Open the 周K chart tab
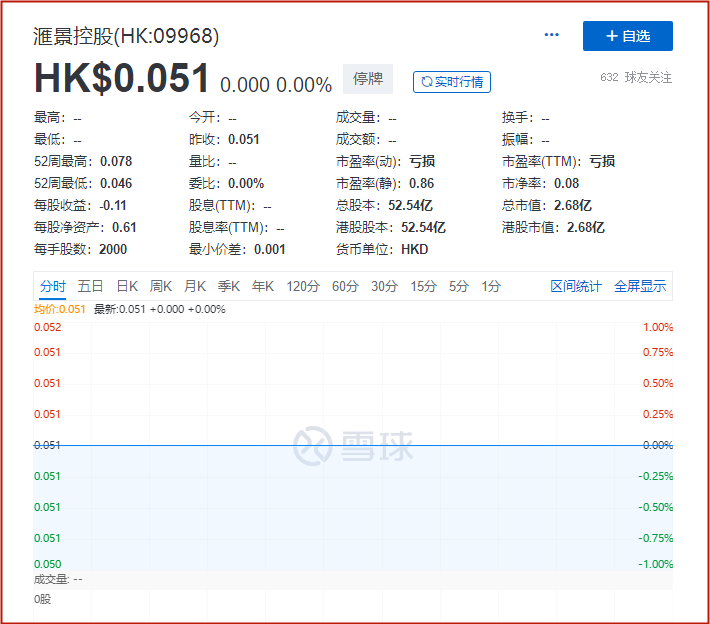710x624 pixels. click(x=161, y=286)
